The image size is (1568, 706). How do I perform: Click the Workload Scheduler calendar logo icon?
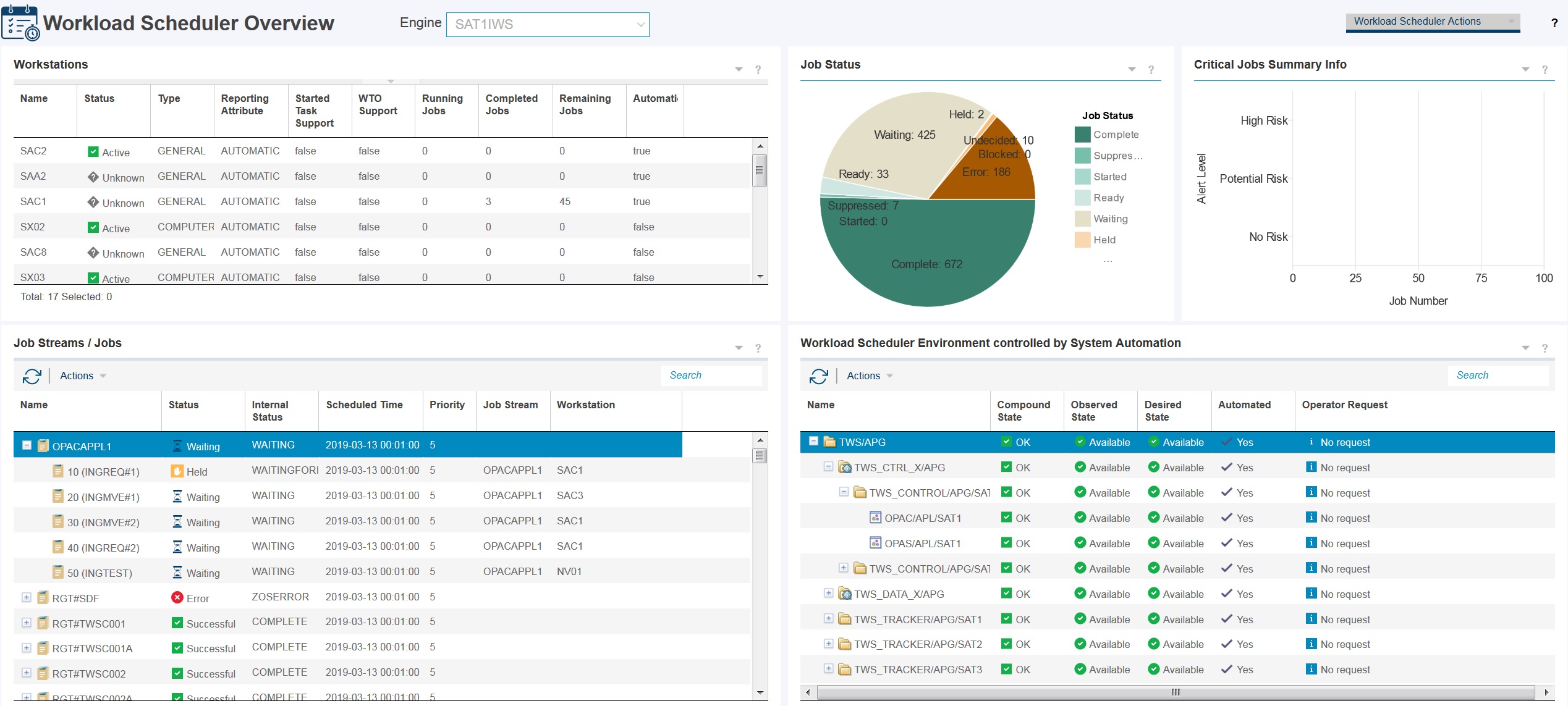point(20,23)
